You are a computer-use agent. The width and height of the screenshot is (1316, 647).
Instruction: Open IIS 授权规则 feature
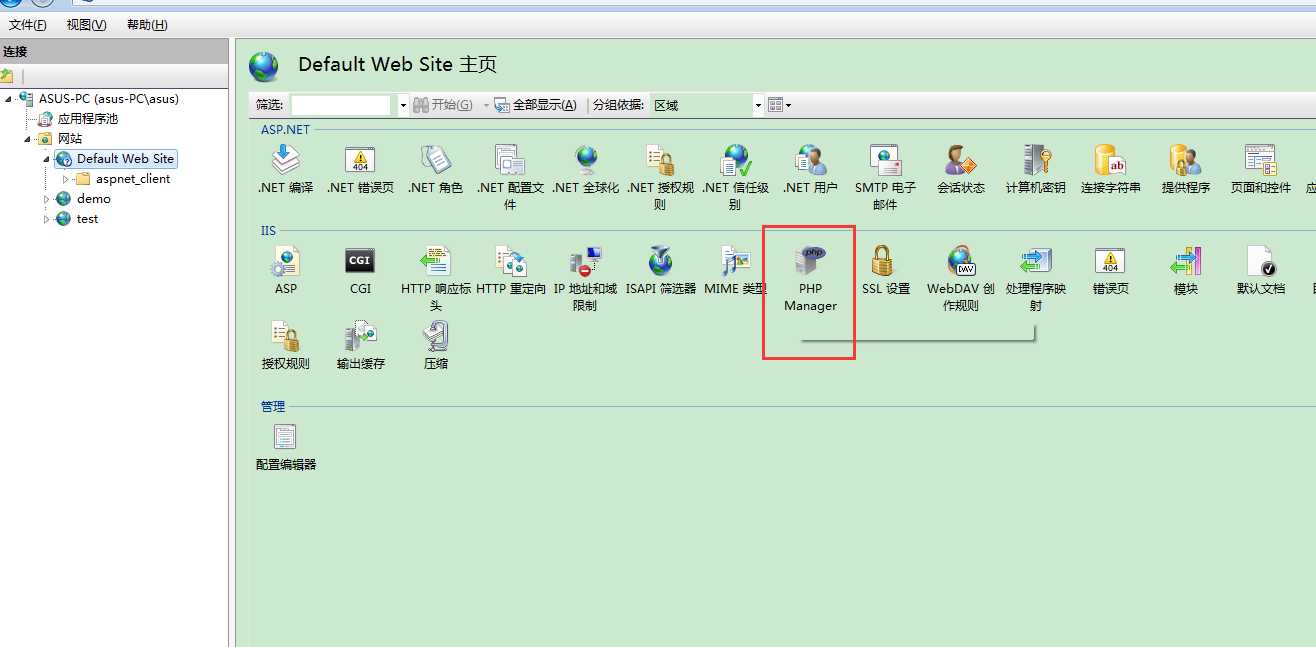(x=286, y=345)
